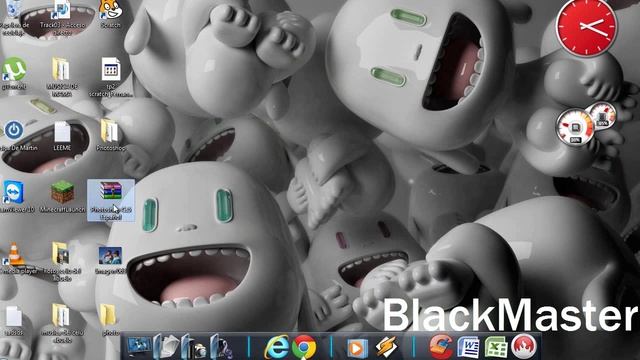640x360 pixels.
Task: Click the CPU meter gauge gadget
Action: pos(575,127)
